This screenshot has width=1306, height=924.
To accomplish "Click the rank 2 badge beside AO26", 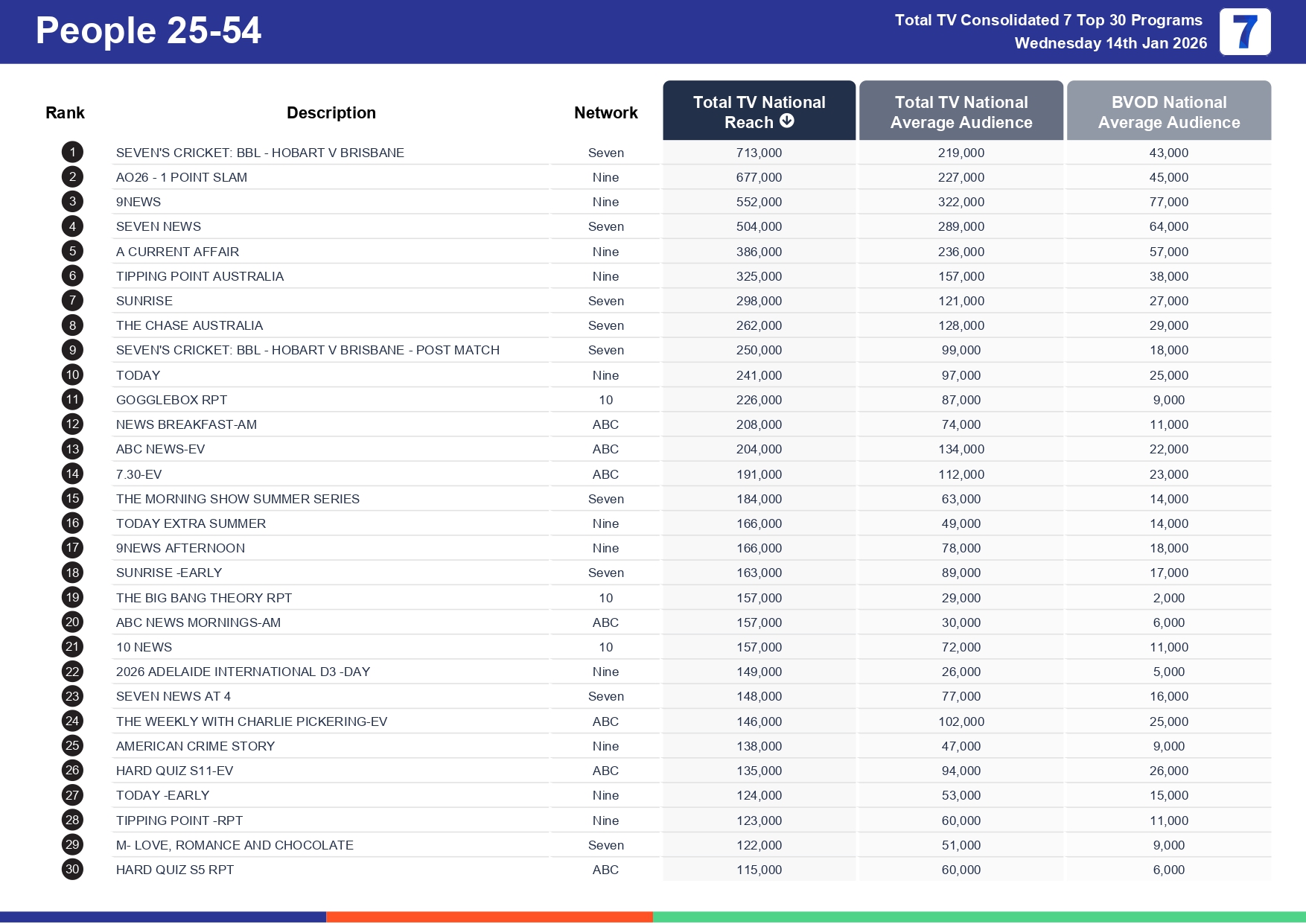I will pyautogui.click(x=71, y=176).
